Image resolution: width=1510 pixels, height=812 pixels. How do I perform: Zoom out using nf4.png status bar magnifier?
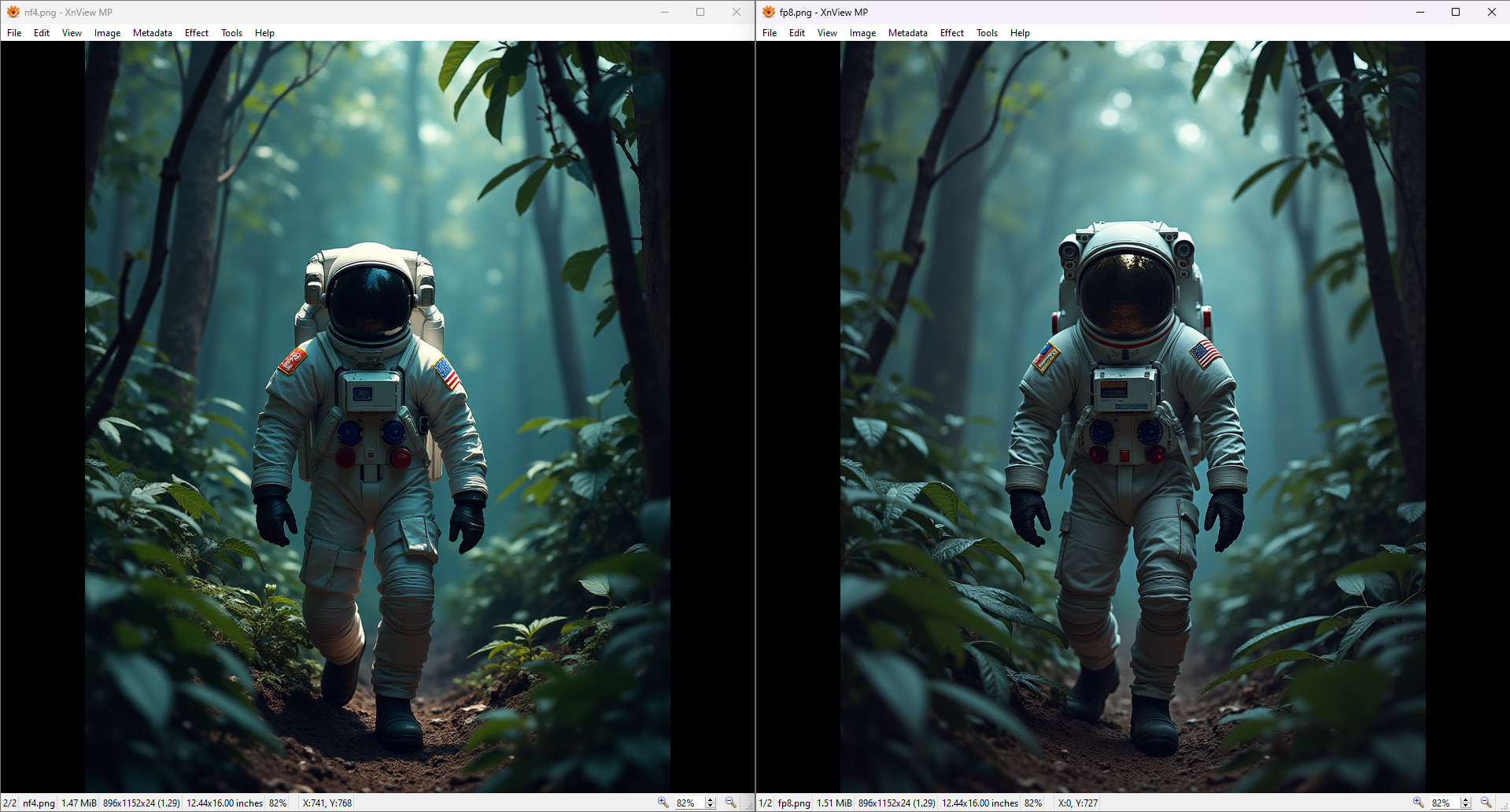731,803
